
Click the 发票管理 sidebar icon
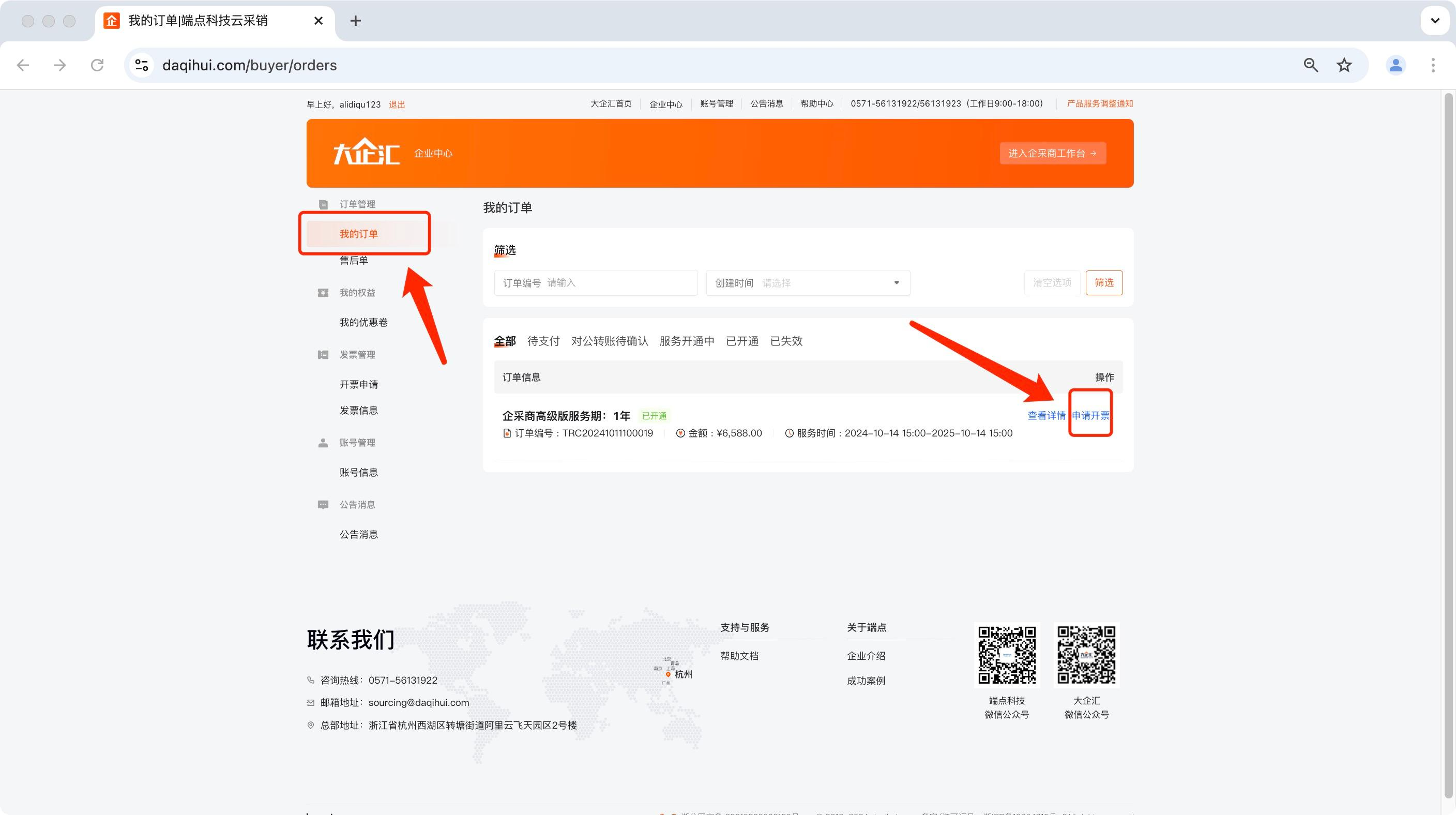pos(323,355)
